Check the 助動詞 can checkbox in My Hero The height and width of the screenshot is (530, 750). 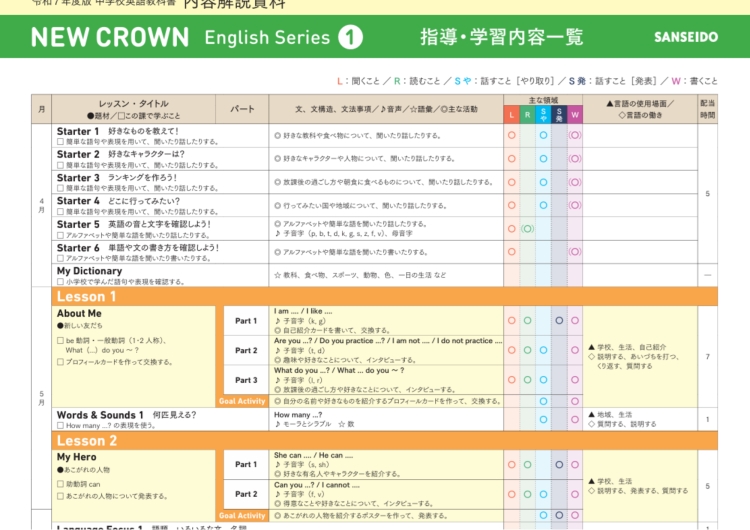click(x=61, y=484)
